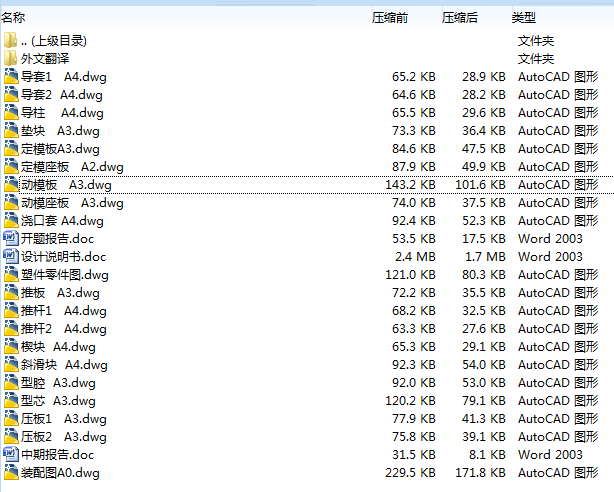Select file name '设计说明书.doc'
614x492 pixels.
click(x=63, y=257)
